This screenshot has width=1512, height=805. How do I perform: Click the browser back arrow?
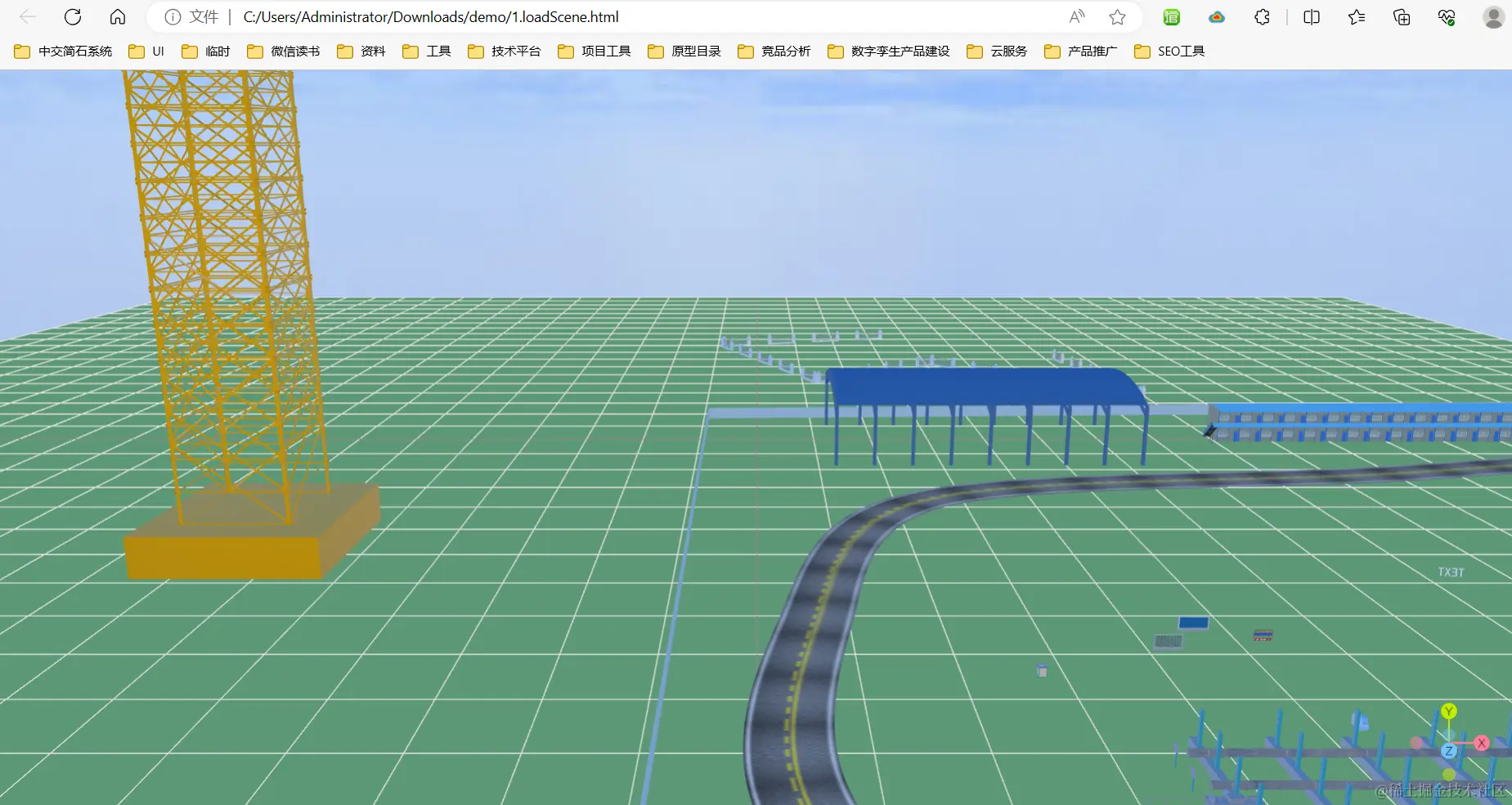point(28,16)
